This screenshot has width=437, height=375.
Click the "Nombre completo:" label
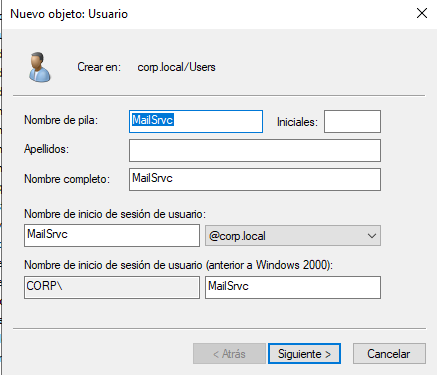click(x=67, y=179)
